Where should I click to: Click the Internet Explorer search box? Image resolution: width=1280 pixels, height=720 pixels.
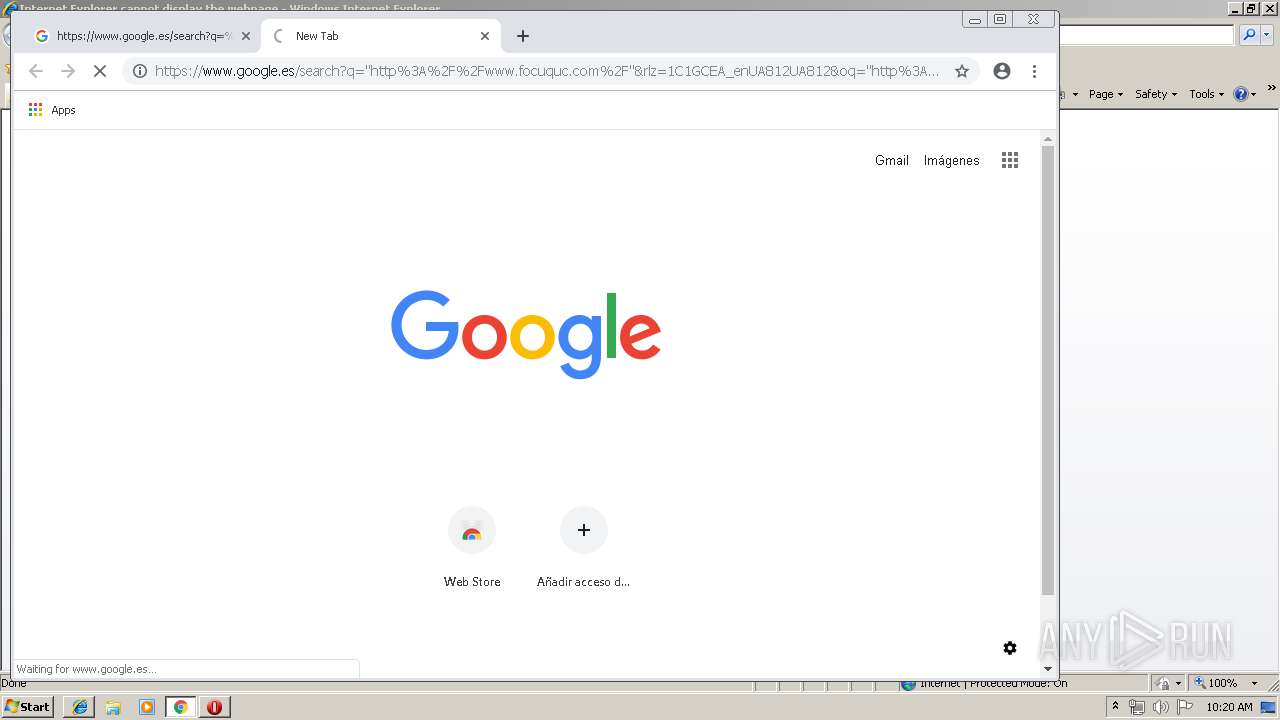tap(1147, 35)
